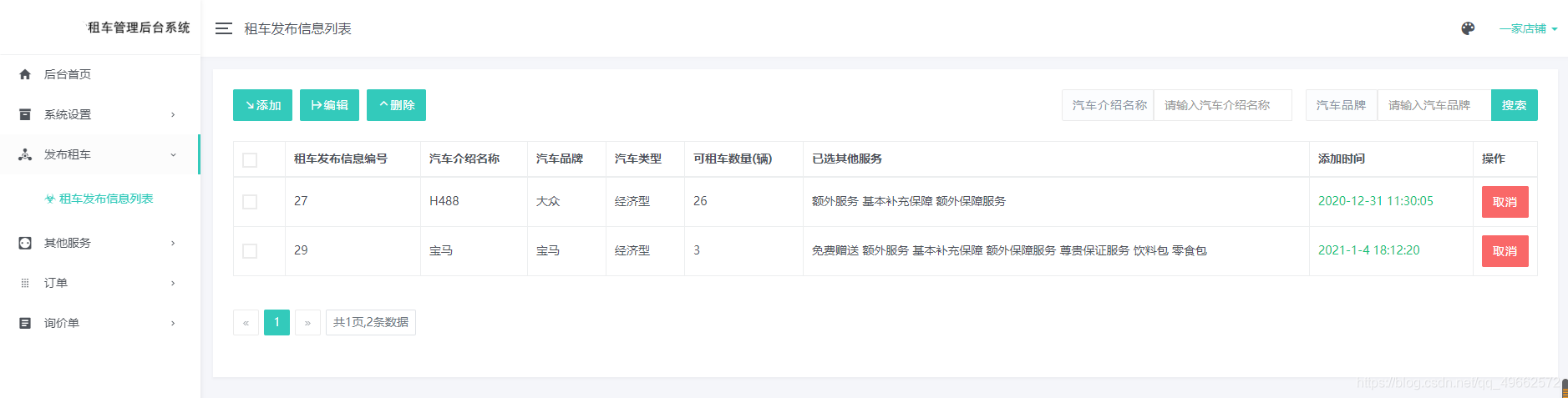
Task: Click the paw icon before 租车发布信息列表
Action: click(50, 199)
